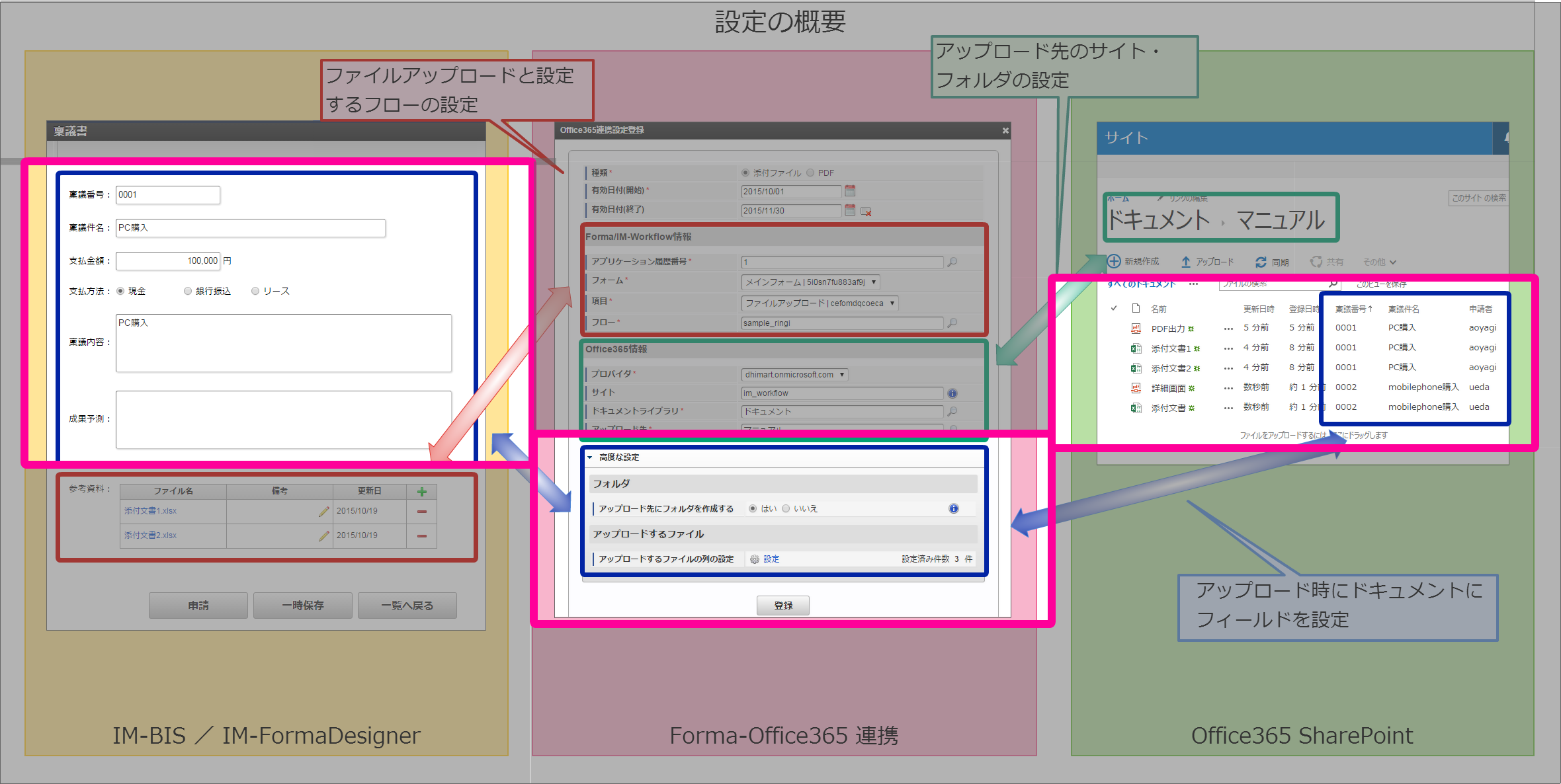This screenshot has height=784, width=1561.
Task: Click the 同期 sync icon
Action: coord(1261,261)
